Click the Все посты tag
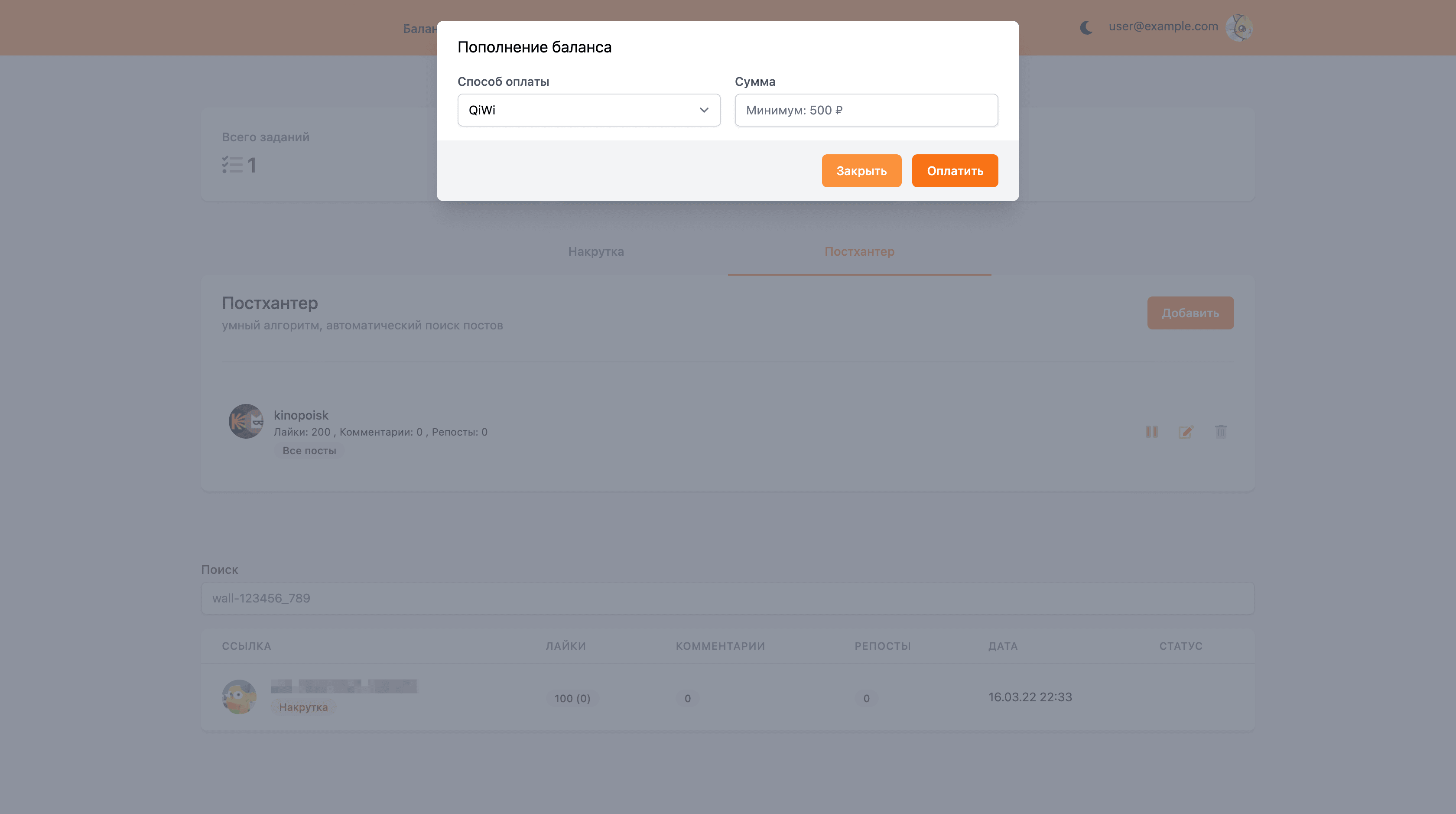1456x814 pixels. point(309,450)
